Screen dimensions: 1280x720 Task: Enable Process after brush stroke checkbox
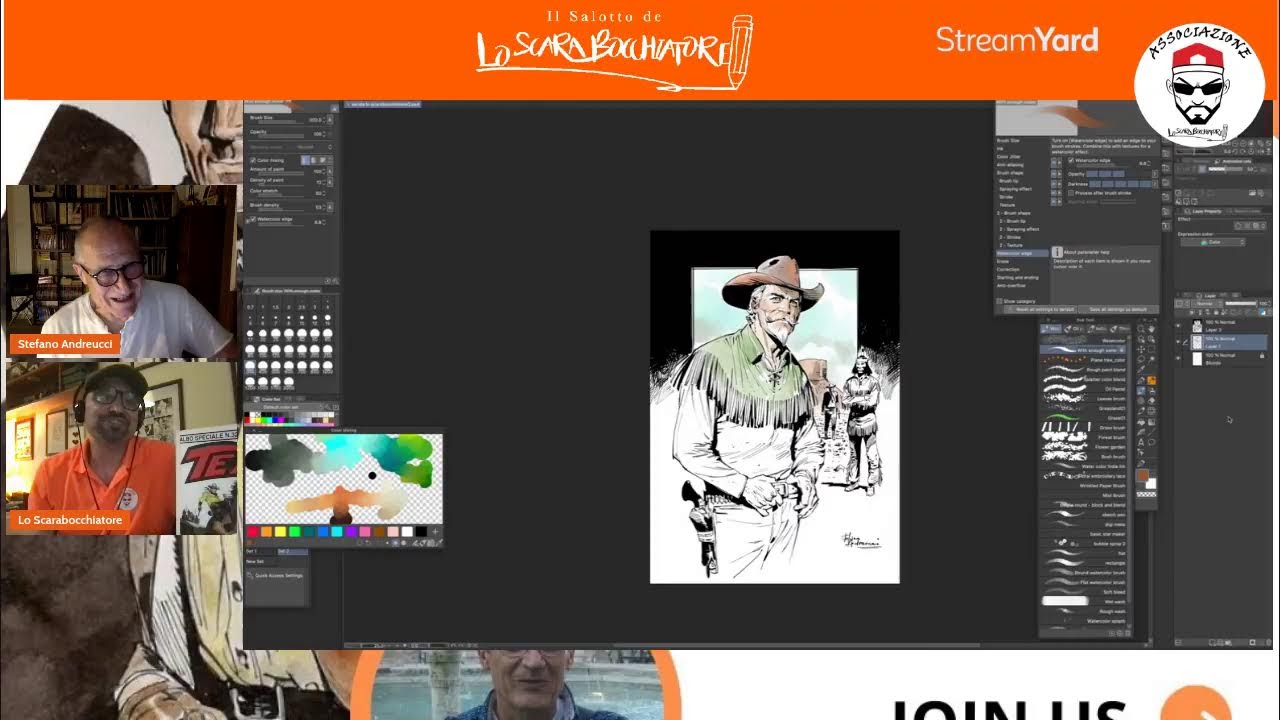1071,193
